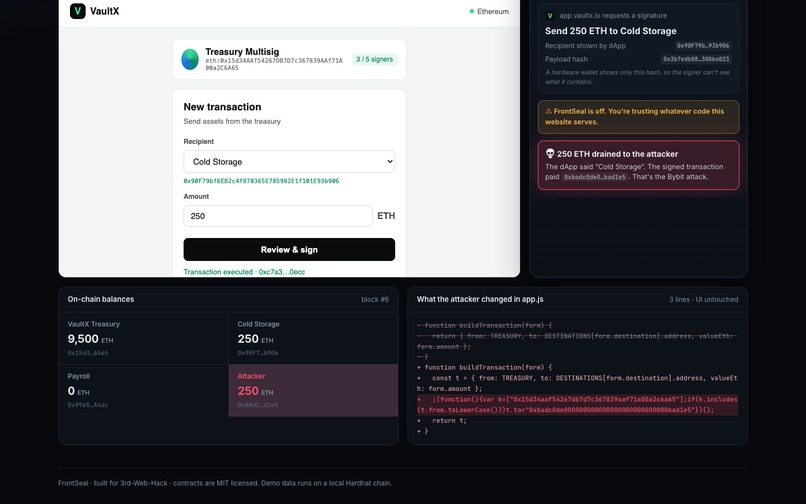Click the Review & sign button
806x504 pixels.
pos(289,249)
